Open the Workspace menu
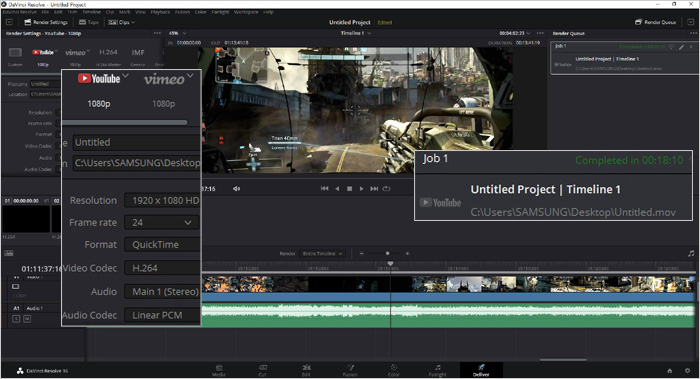Screen dimensions: 700x379 pos(246,12)
